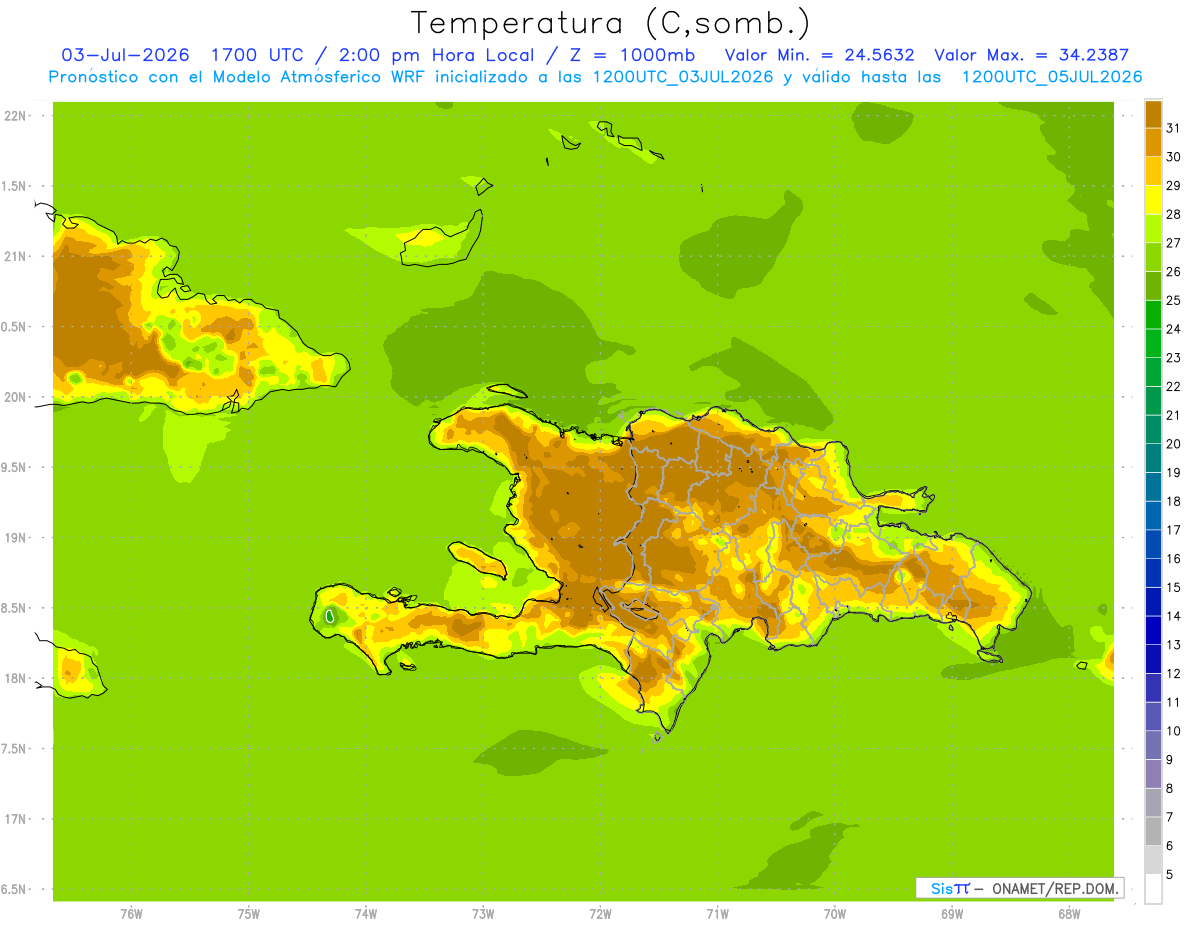This screenshot has height=927, width=1200.
Task: Click the gray swatch between legend values 6 and 7
Action: (1153, 831)
